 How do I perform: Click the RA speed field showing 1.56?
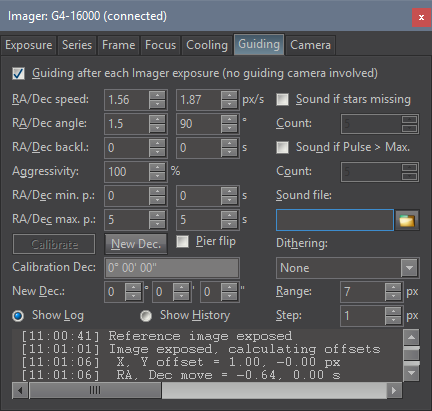pyautogui.click(x=127, y=100)
